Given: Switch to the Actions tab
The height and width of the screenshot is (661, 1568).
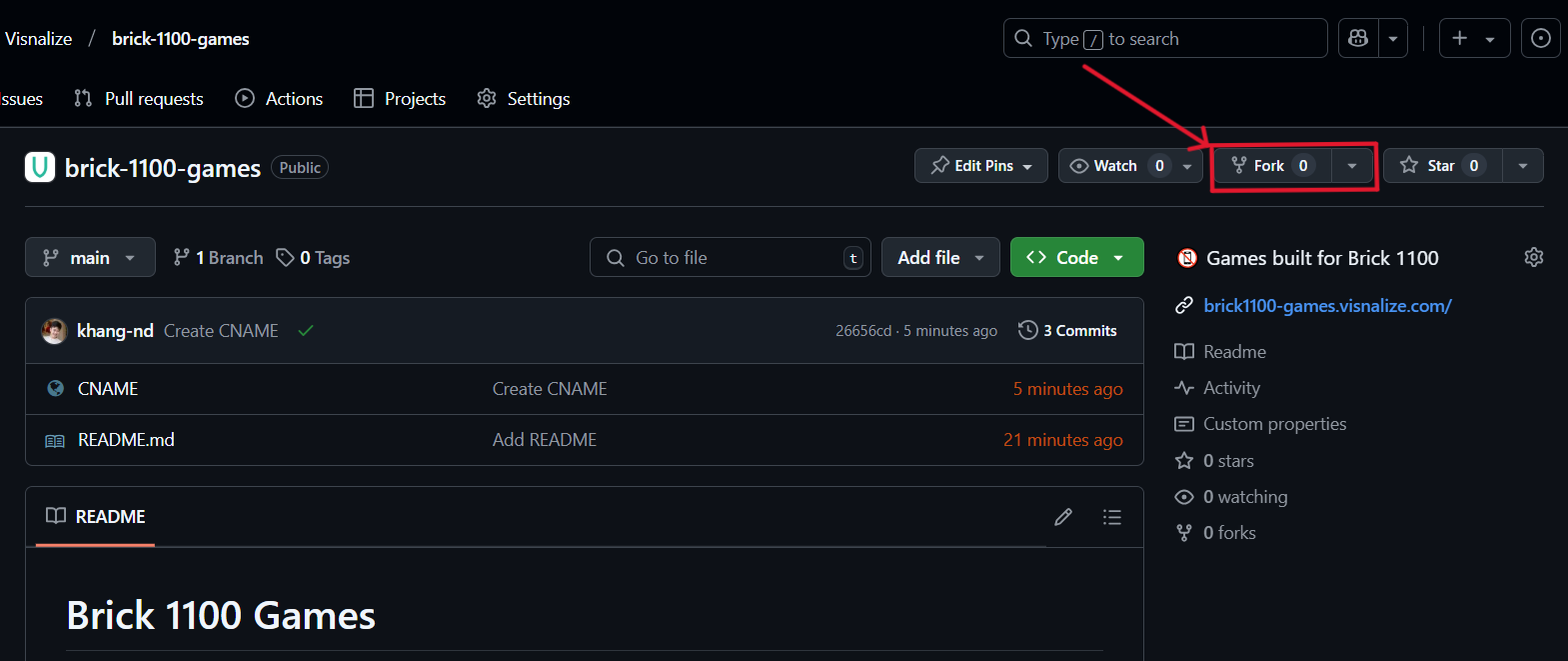Looking at the screenshot, I should (x=279, y=98).
